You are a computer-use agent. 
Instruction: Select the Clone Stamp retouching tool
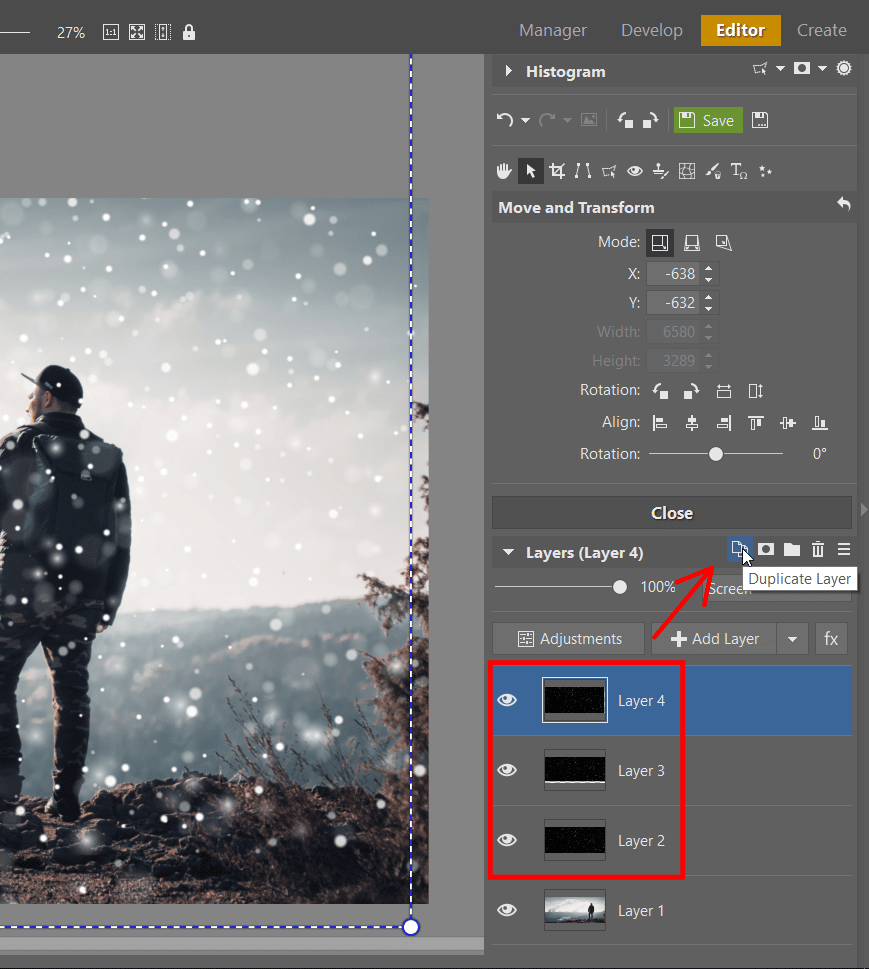coord(661,171)
